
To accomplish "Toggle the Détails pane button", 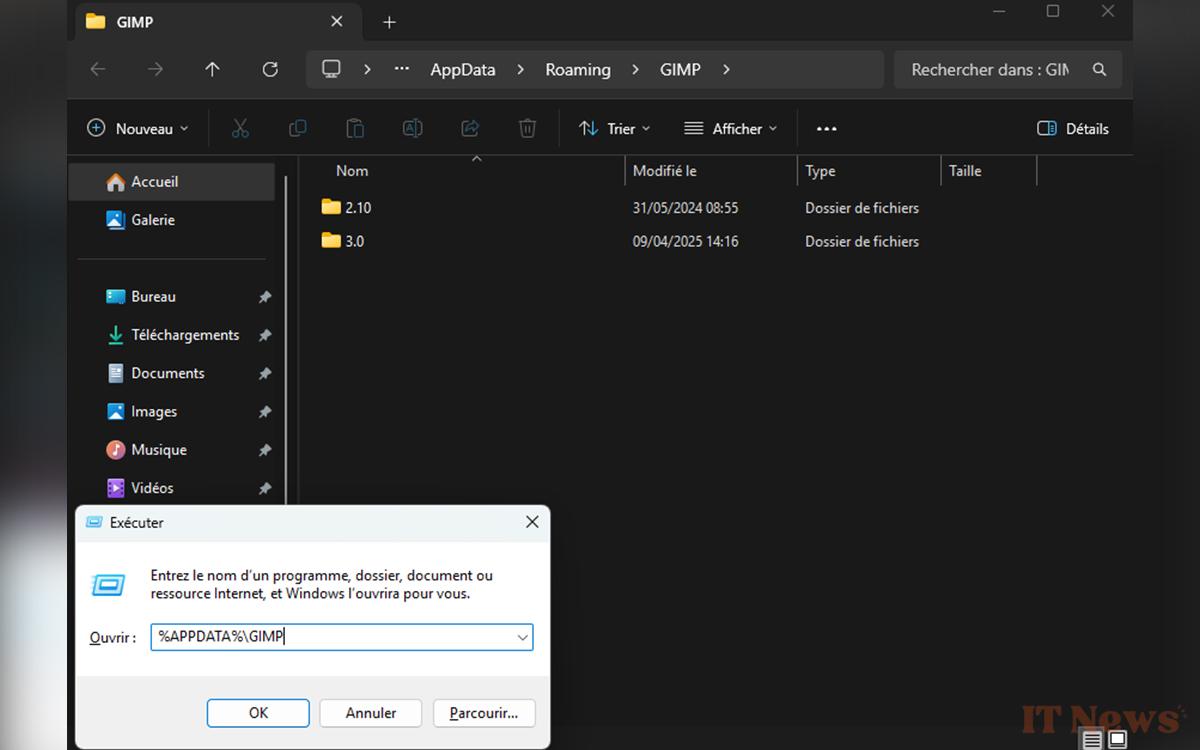I will point(1073,128).
